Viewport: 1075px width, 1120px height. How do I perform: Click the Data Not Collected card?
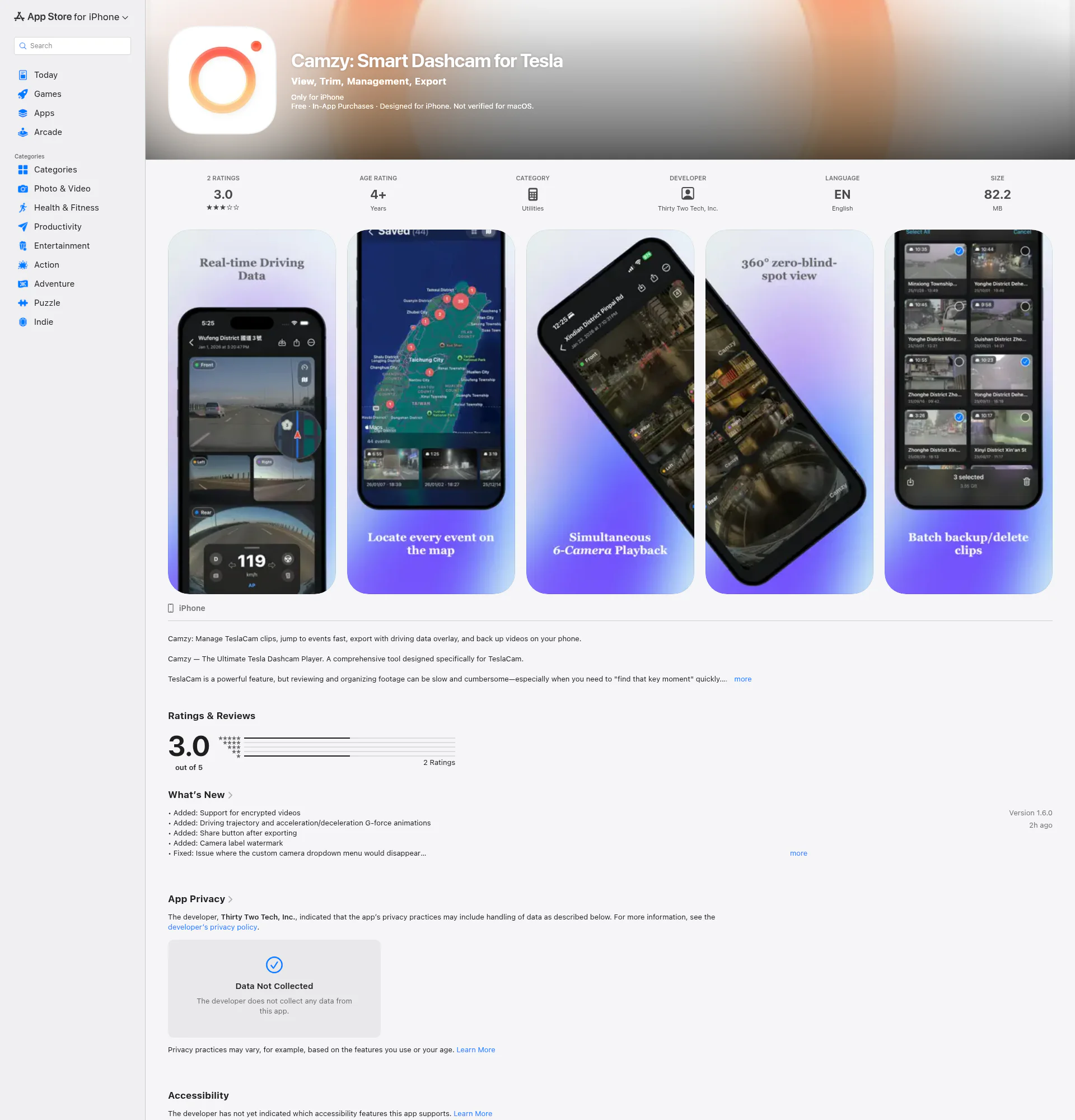point(274,988)
